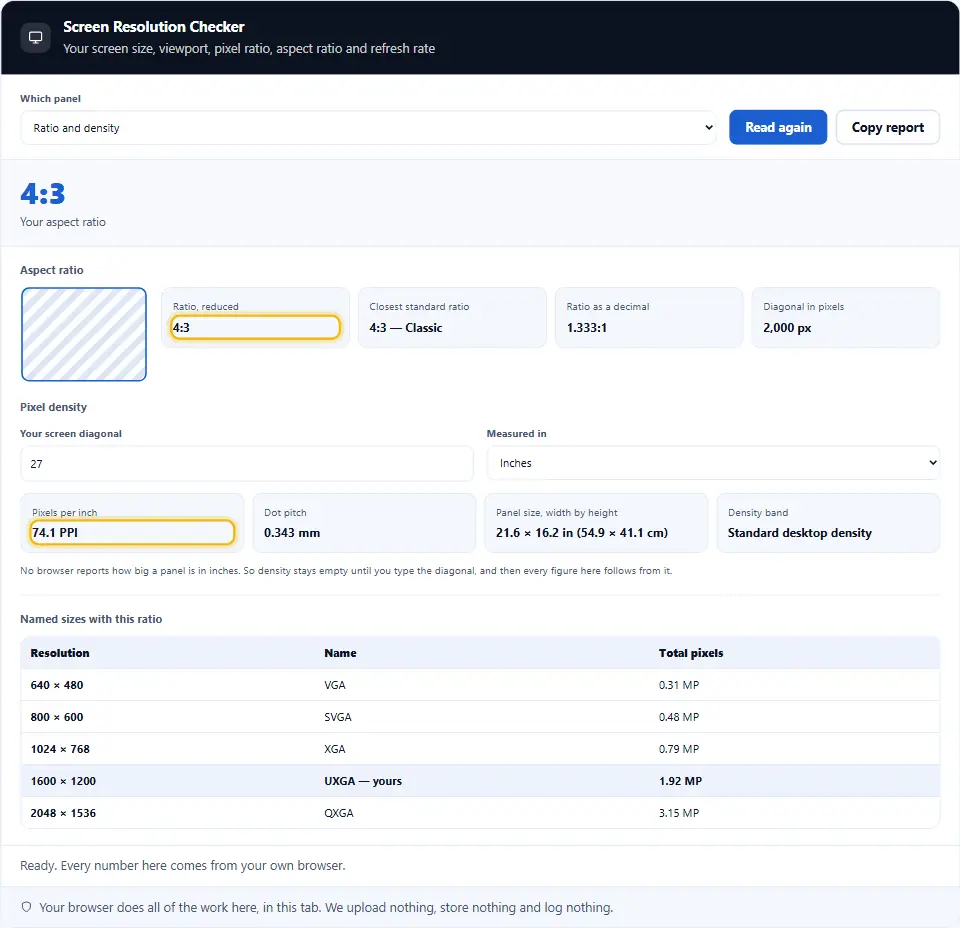The width and height of the screenshot is (960, 928).
Task: Click the striped aspect ratio preview box
Action: (84, 334)
